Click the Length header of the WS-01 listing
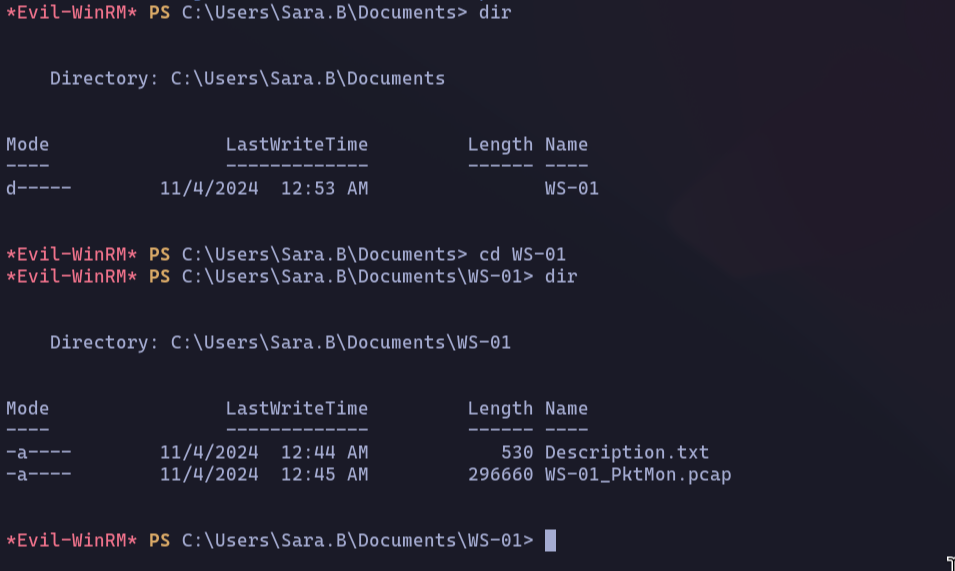The image size is (955, 571). coord(500,408)
